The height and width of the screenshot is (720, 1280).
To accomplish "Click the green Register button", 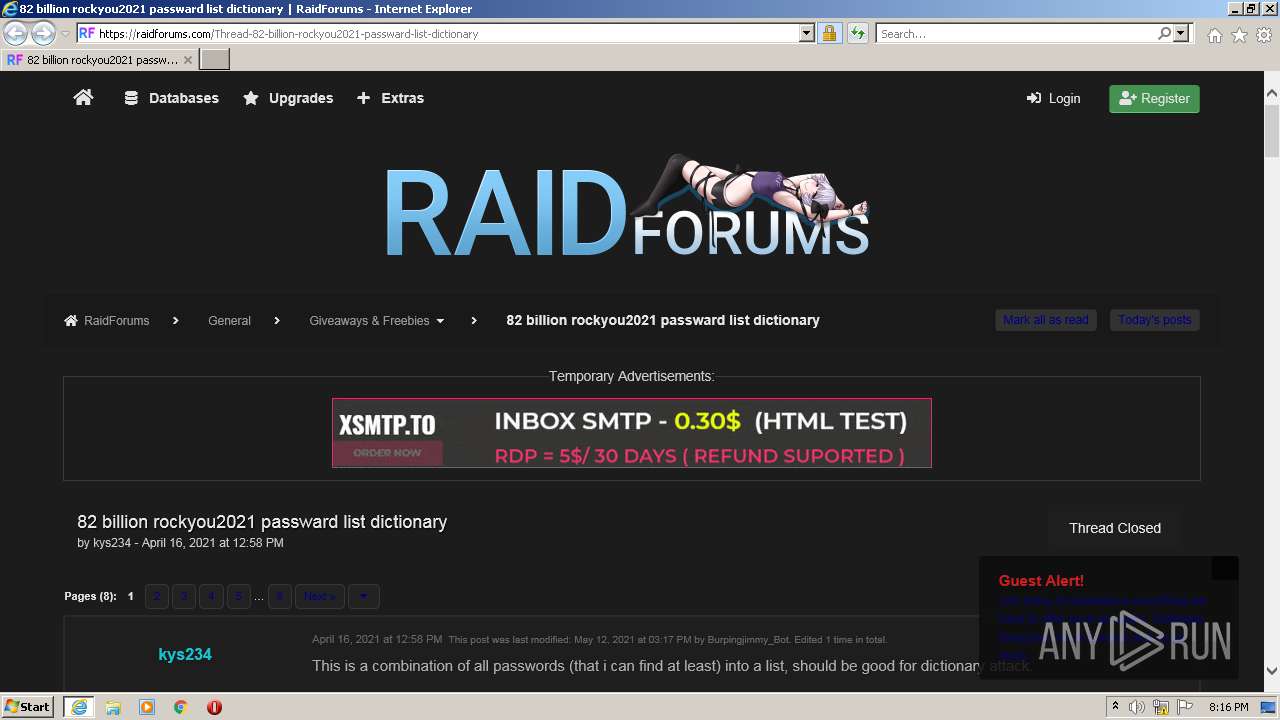I will click(x=1154, y=98).
